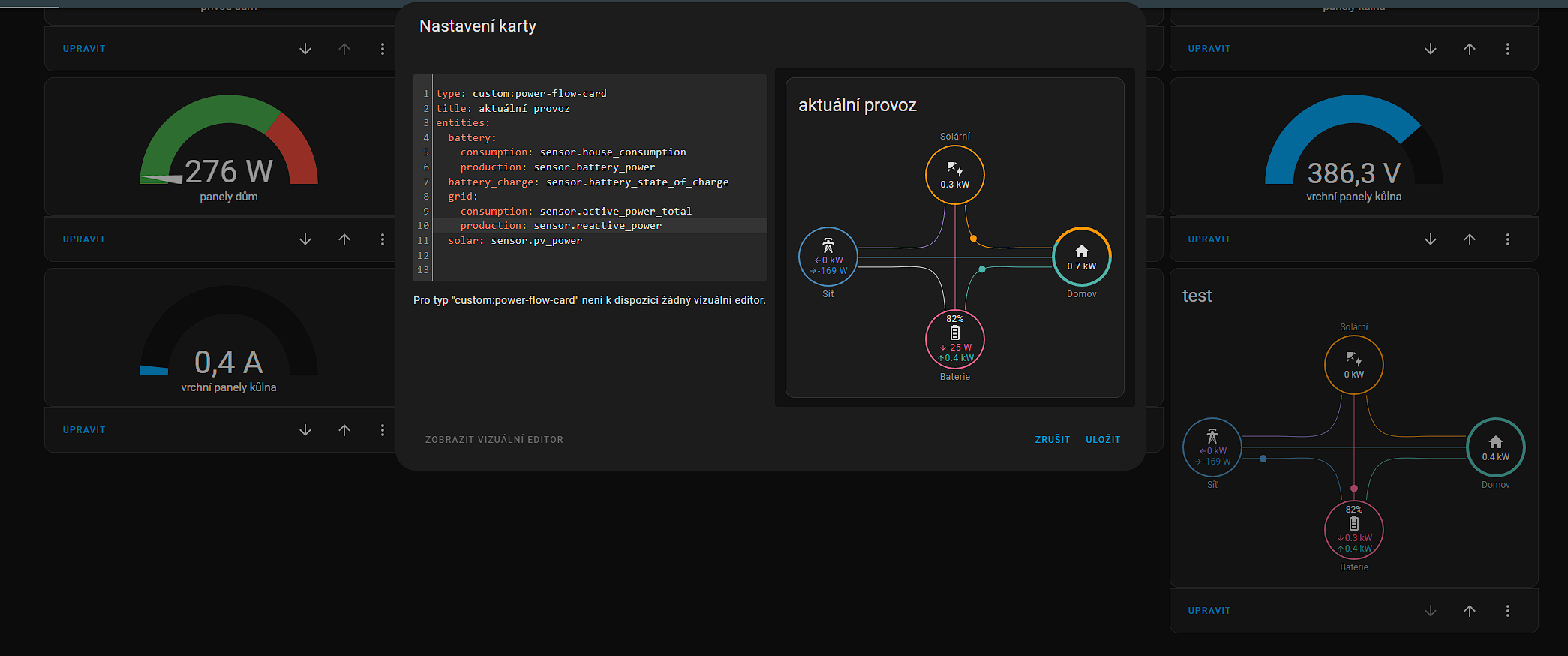Click code line 'type: custom:power-flow-card'
The height and width of the screenshot is (656, 1568).
point(521,94)
